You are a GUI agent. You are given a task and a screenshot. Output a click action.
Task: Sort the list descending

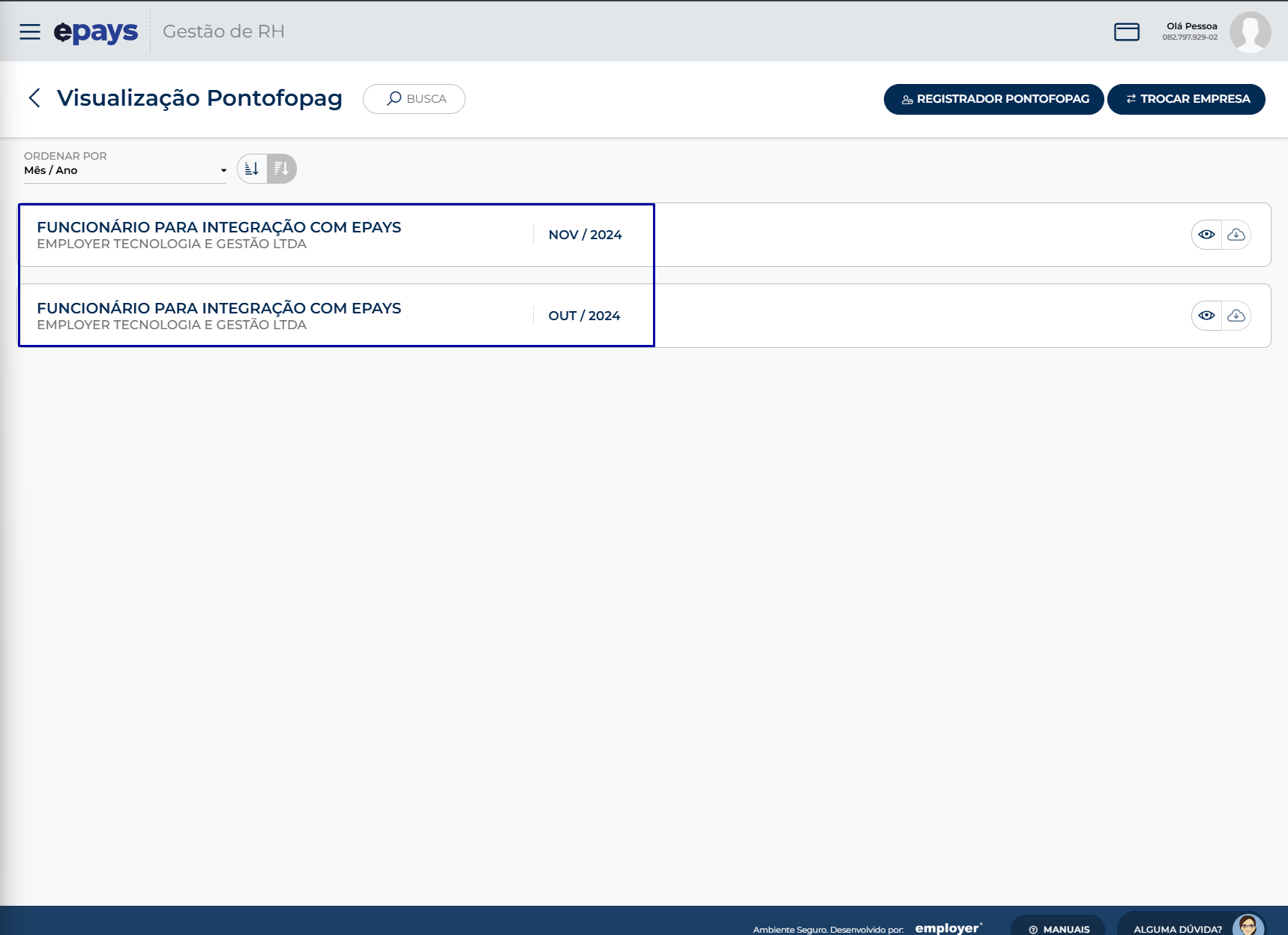(x=282, y=169)
